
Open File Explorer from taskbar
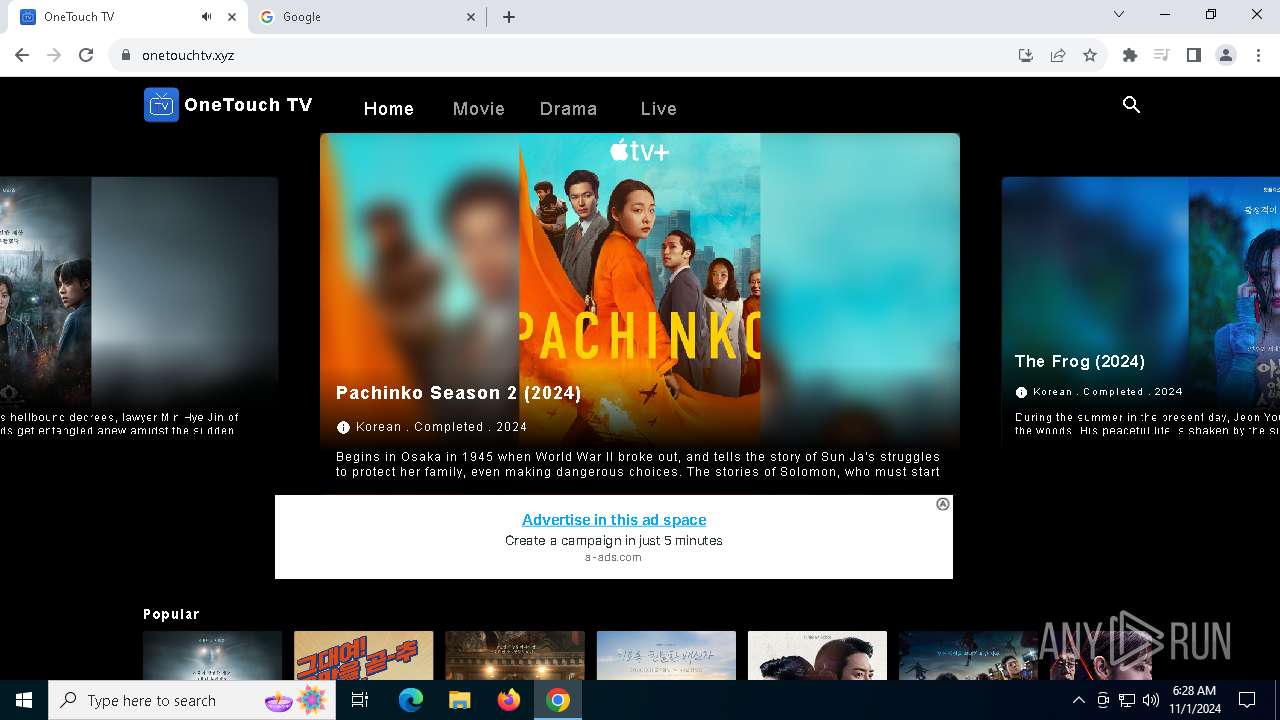pyautogui.click(x=459, y=700)
